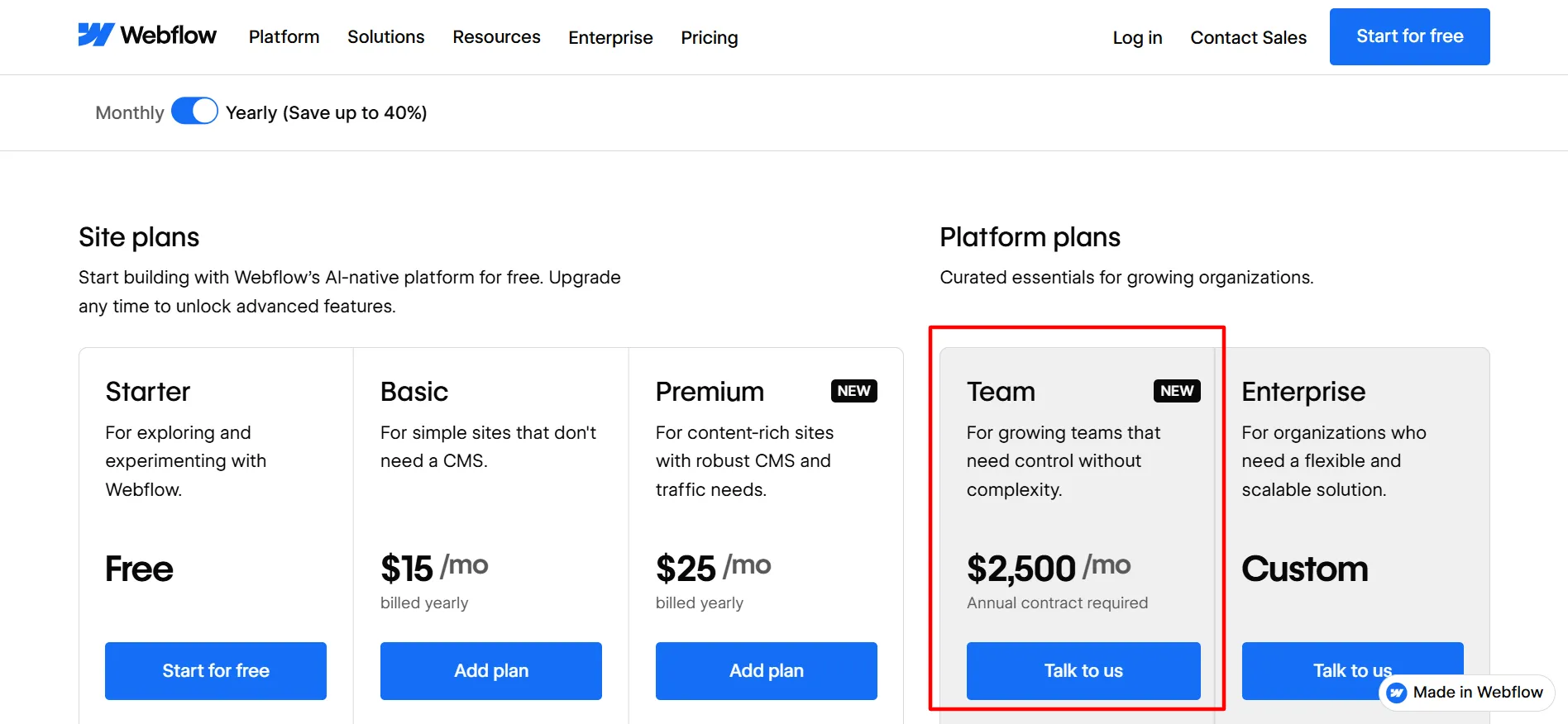The width and height of the screenshot is (1568, 724).
Task: Click Talk to us under Team plan
Action: pos(1083,670)
